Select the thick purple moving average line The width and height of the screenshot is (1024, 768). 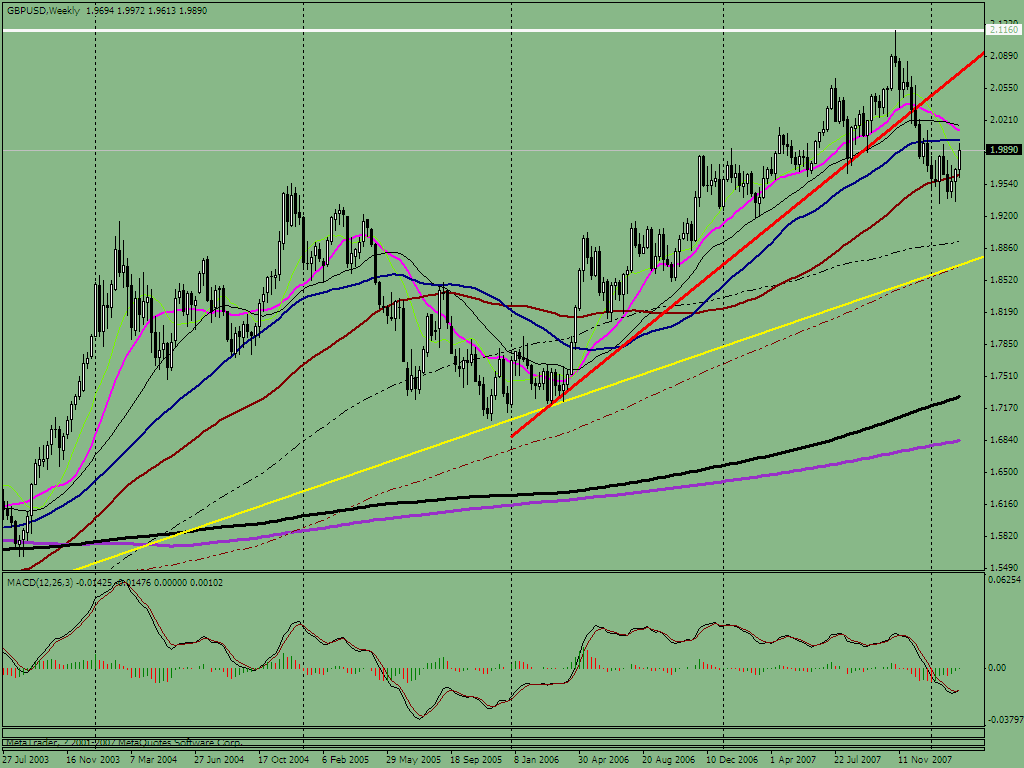[482, 505]
